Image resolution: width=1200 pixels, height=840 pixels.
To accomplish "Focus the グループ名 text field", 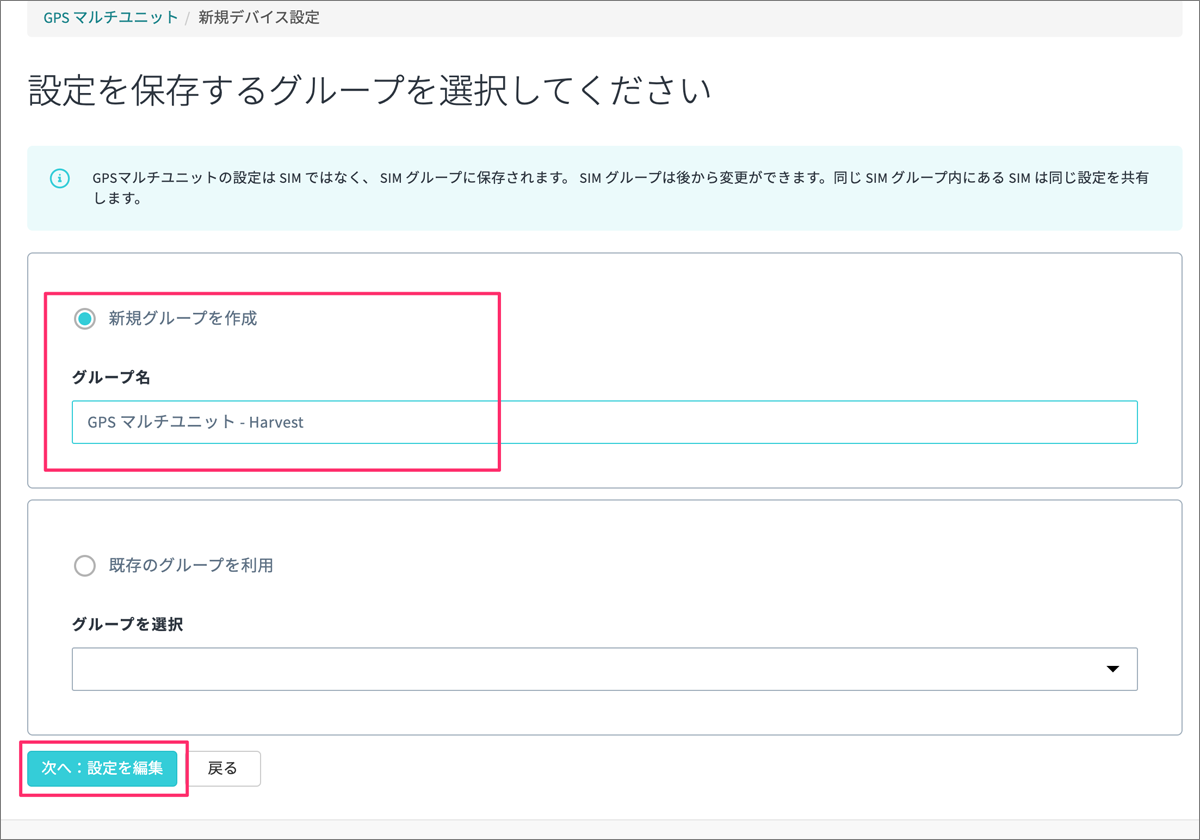I will 605,422.
